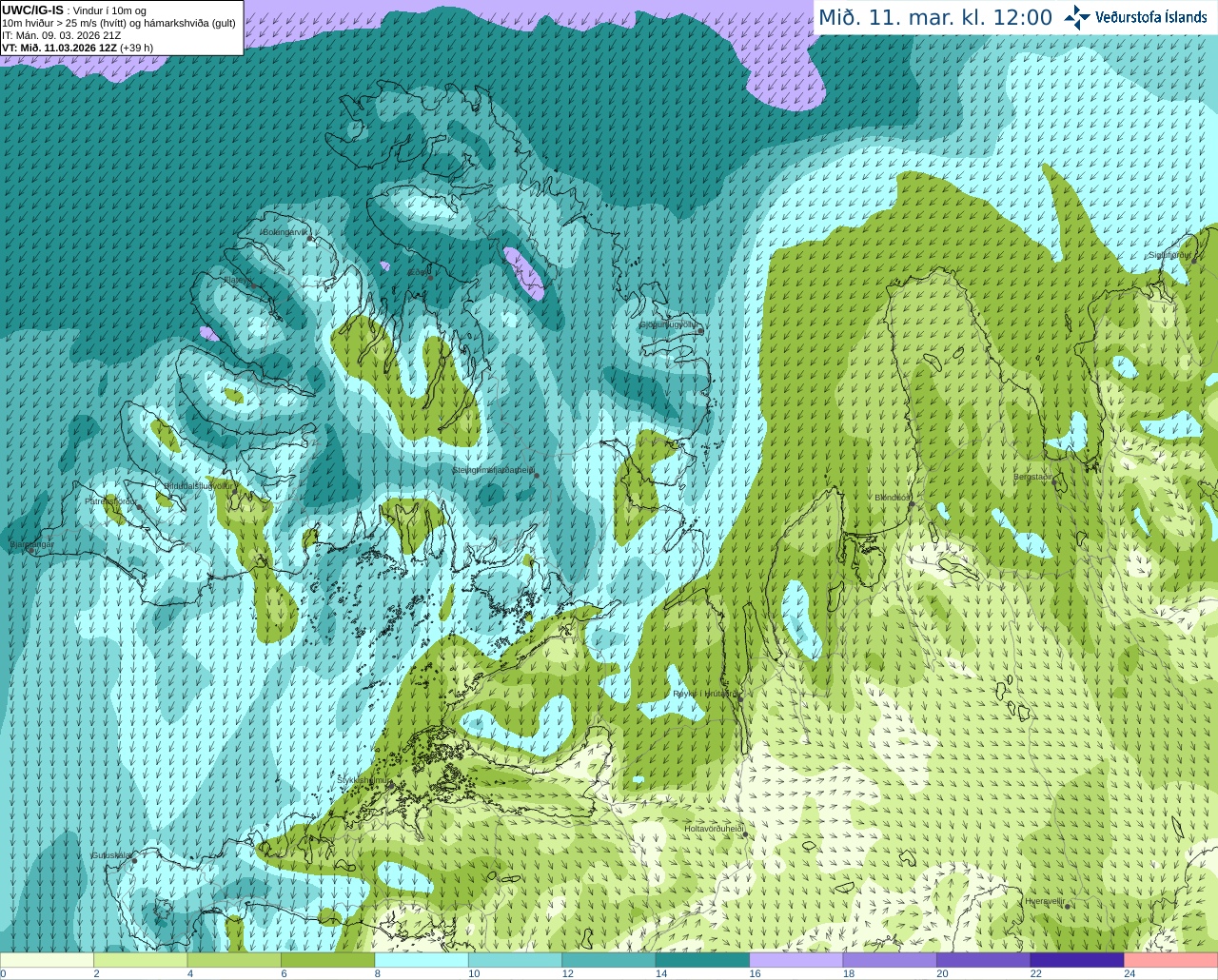Select the Holtavörðuheiði station label
The width and height of the screenshot is (1218, 980).
point(715,829)
